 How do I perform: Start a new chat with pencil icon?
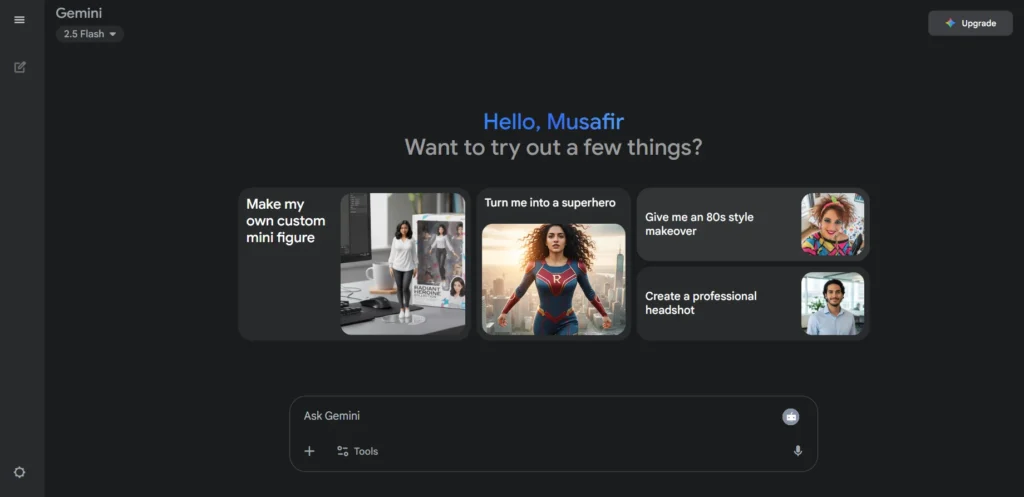point(20,67)
